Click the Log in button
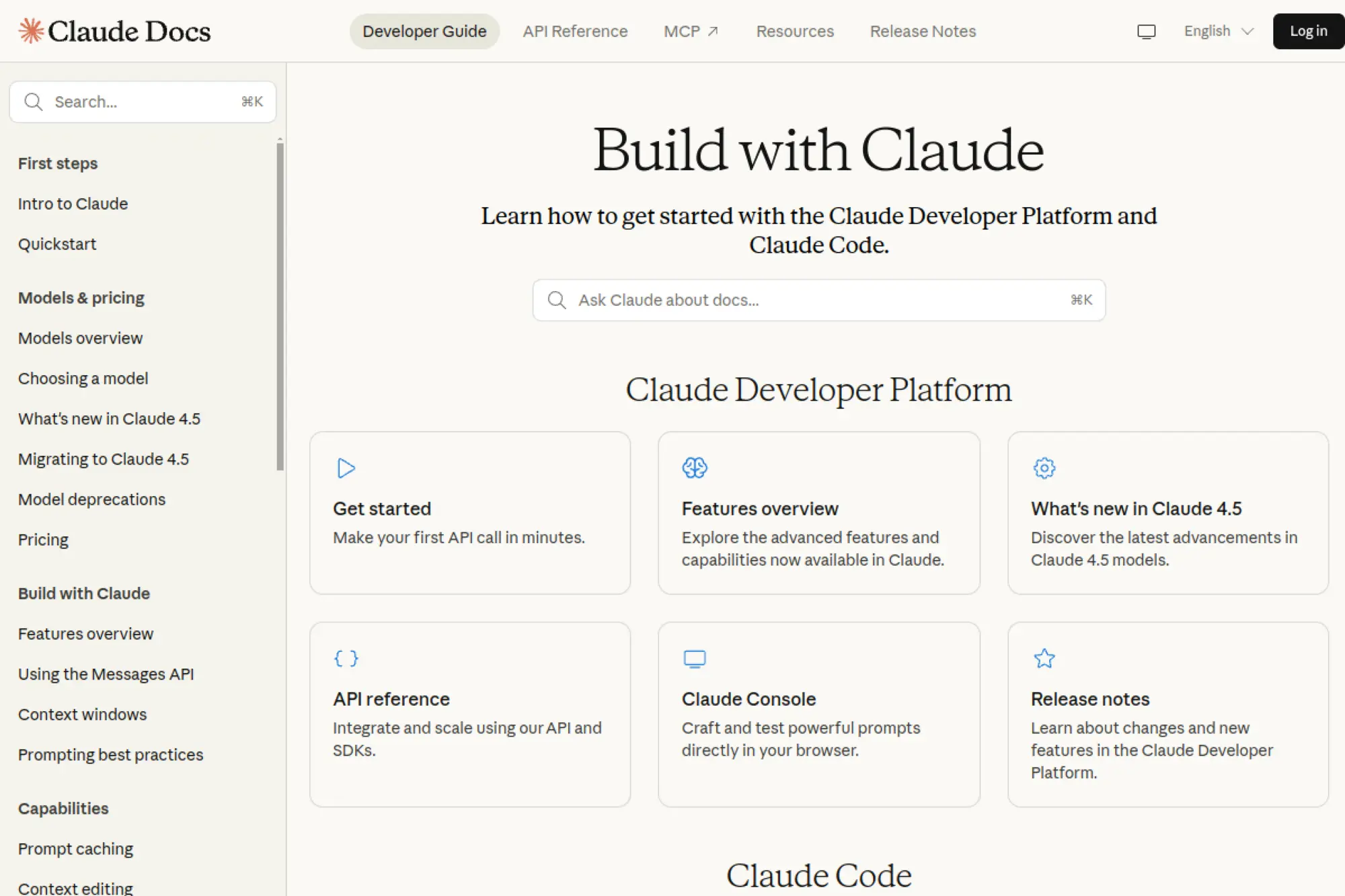The width and height of the screenshot is (1345, 896). [1307, 31]
